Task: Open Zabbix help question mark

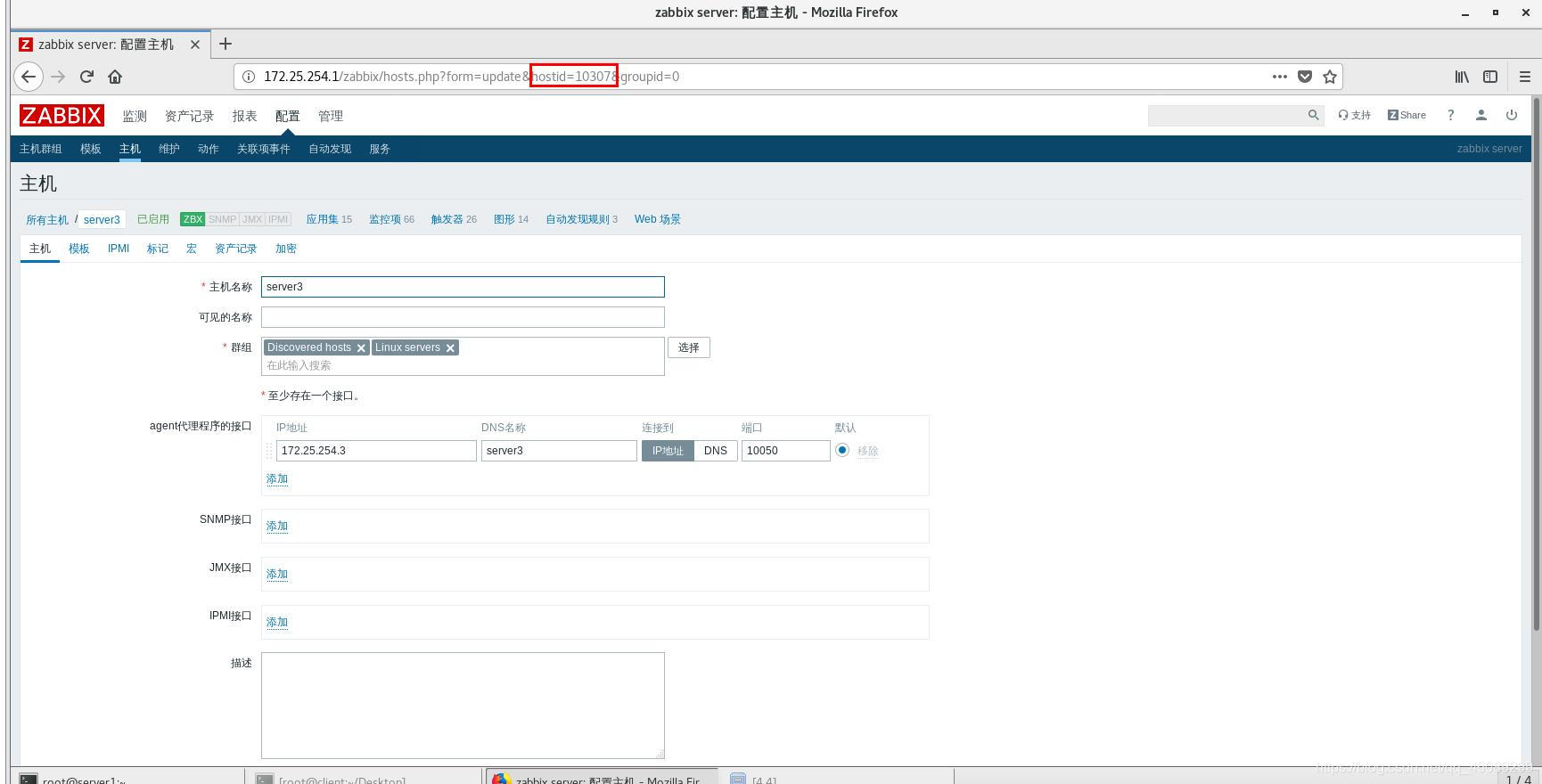Action: point(1450,115)
